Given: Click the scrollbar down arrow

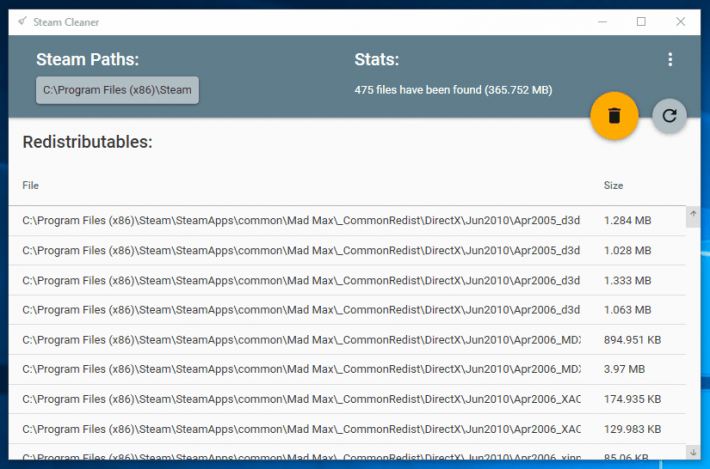Looking at the screenshot, I should (693, 452).
